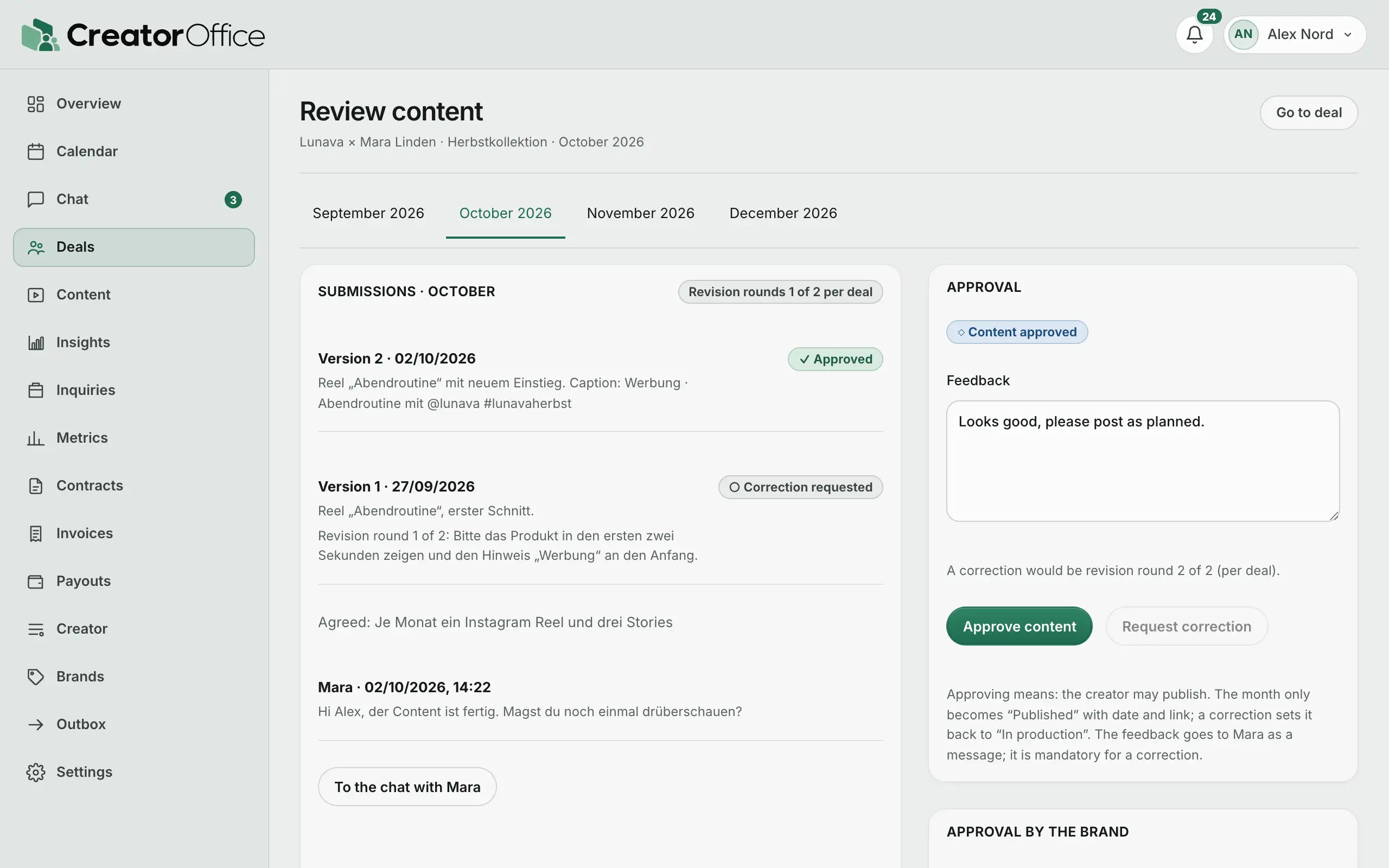Click the CreatorOffice logo icon
The image size is (1389, 868).
tap(40, 35)
